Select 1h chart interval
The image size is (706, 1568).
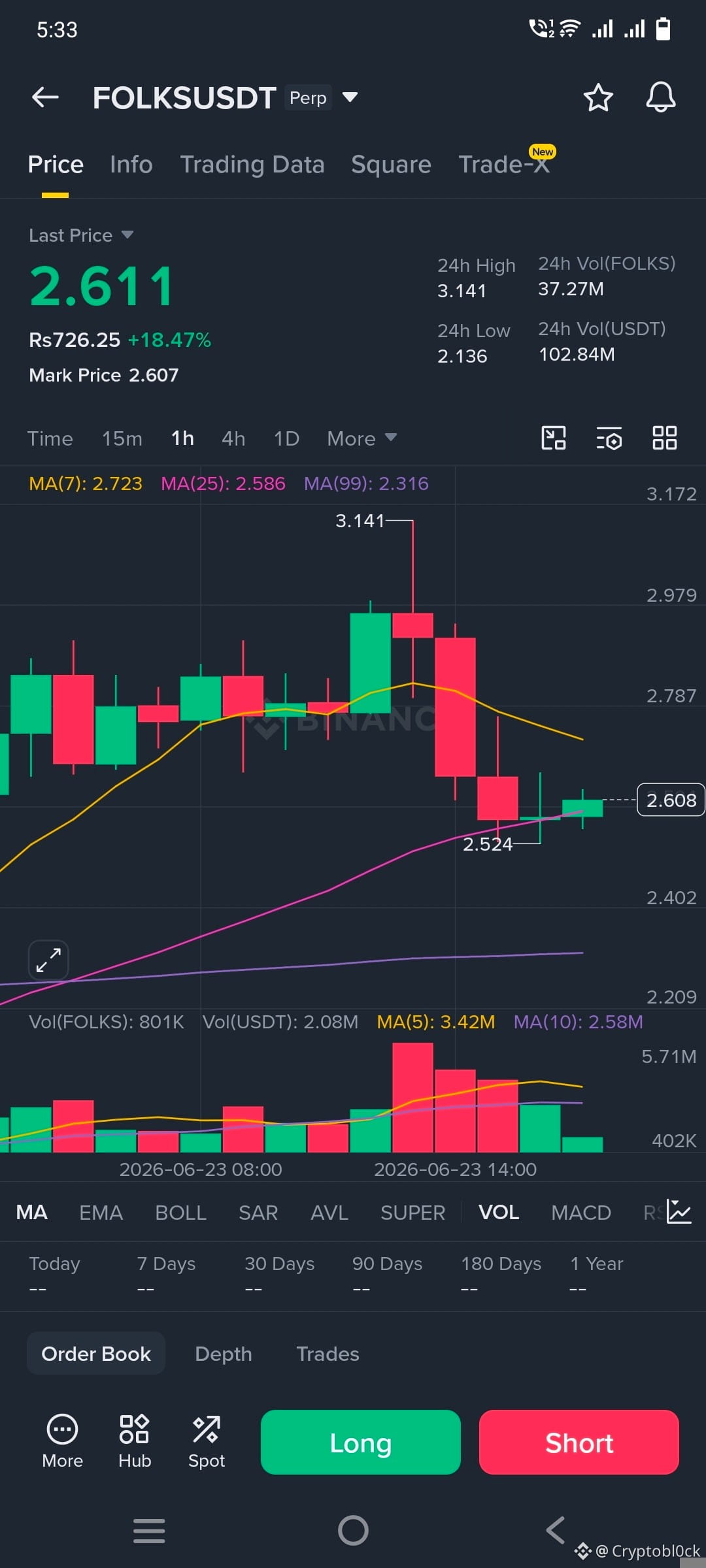tap(182, 438)
